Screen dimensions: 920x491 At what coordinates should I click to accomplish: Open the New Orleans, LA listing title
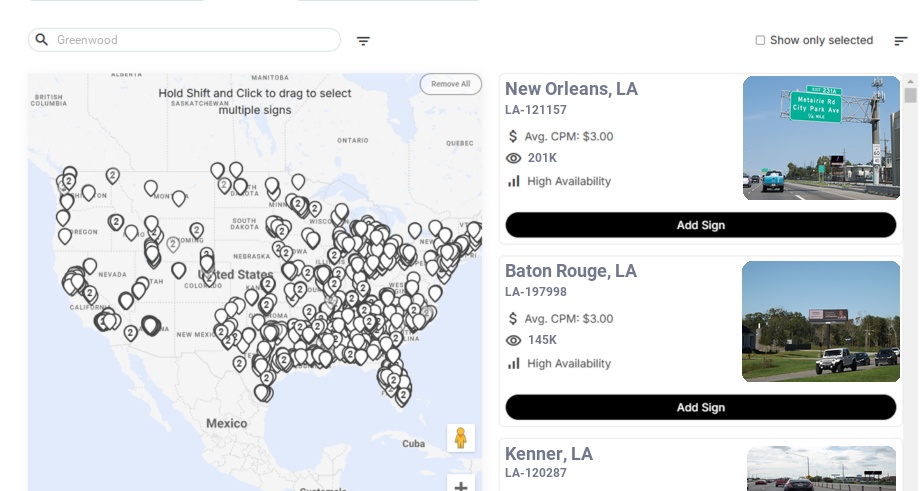click(571, 89)
